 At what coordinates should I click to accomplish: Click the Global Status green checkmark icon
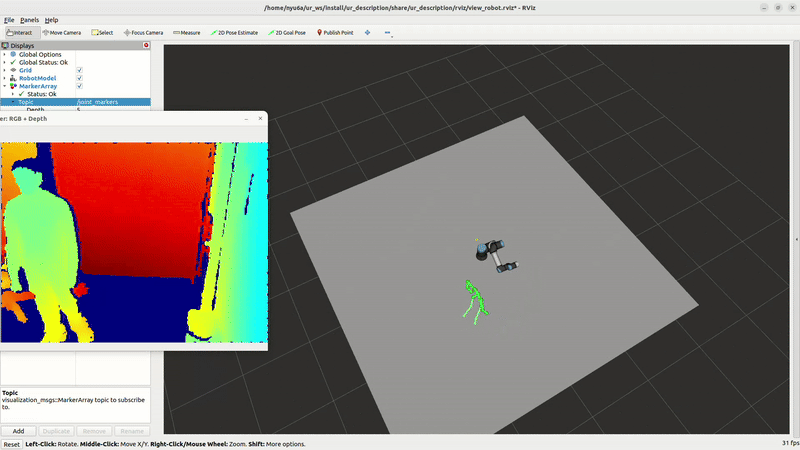pos(13,62)
